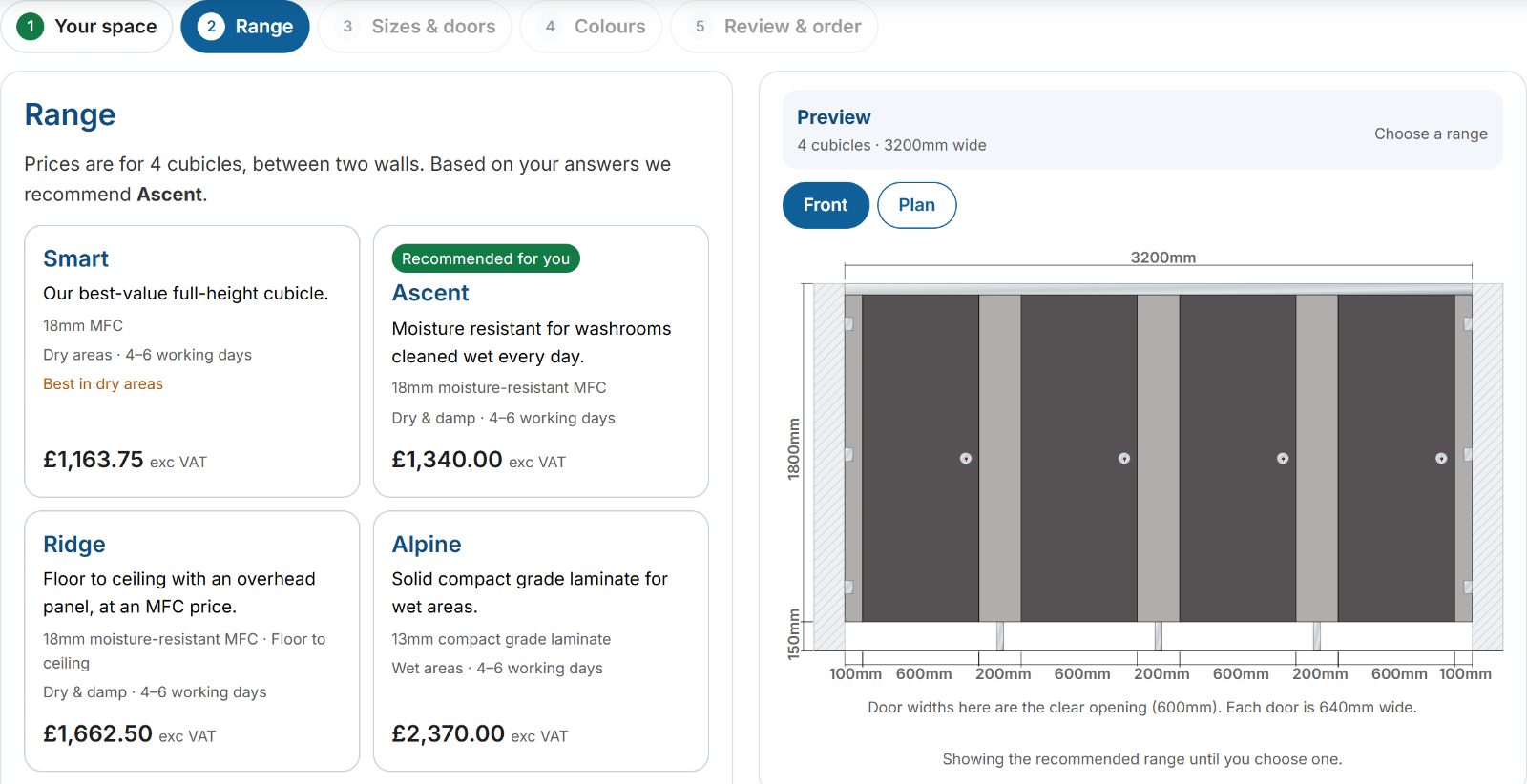
Task: Click the third cubicle door in preview
Action: (1238, 458)
